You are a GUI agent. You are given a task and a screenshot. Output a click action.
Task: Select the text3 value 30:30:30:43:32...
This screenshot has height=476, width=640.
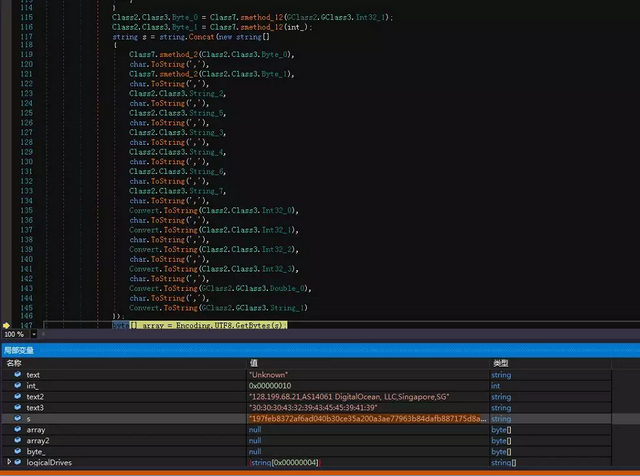(x=313, y=408)
